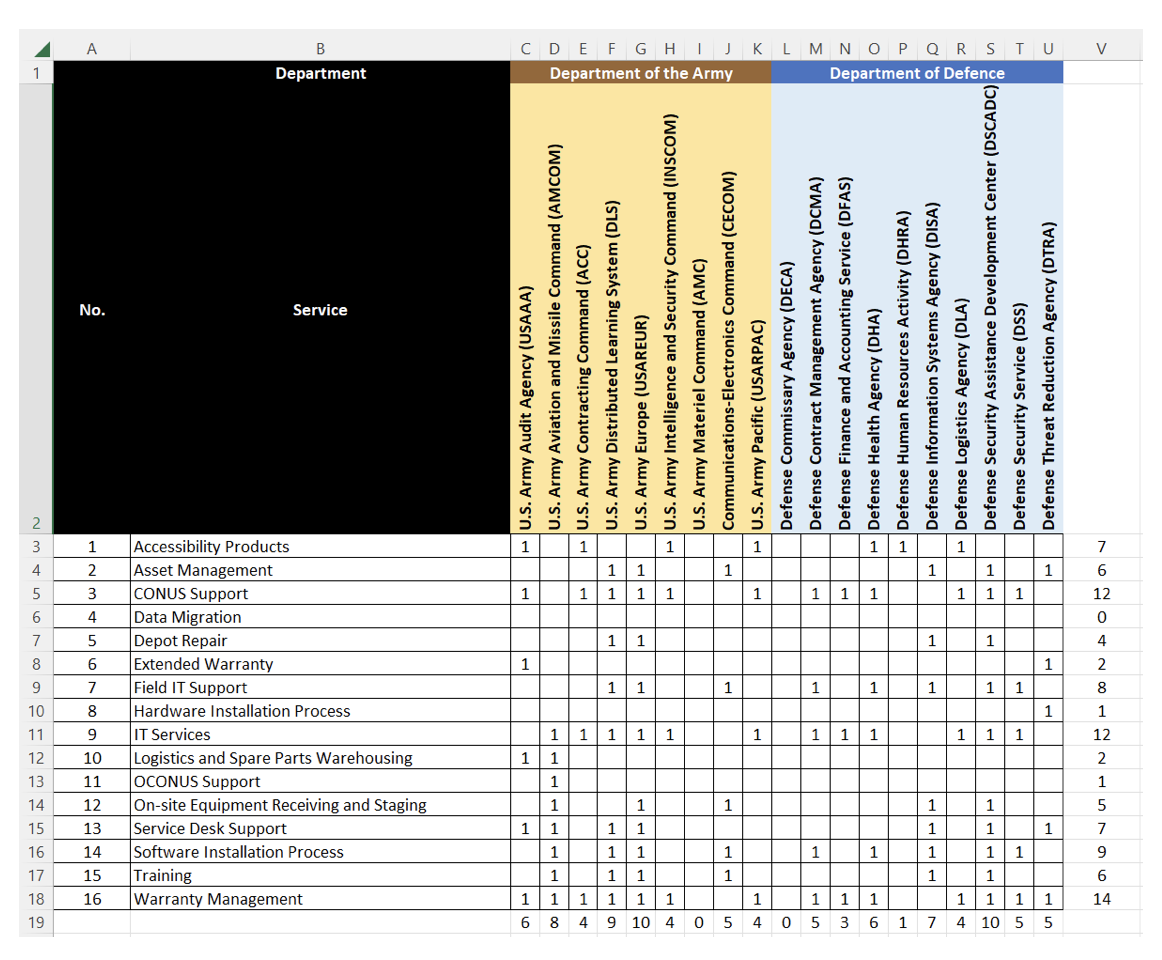Image resolution: width=1162 pixels, height=960 pixels.
Task: Select the 'U.S. Army Contracting Command (ACC)' heading
Action: [583, 309]
